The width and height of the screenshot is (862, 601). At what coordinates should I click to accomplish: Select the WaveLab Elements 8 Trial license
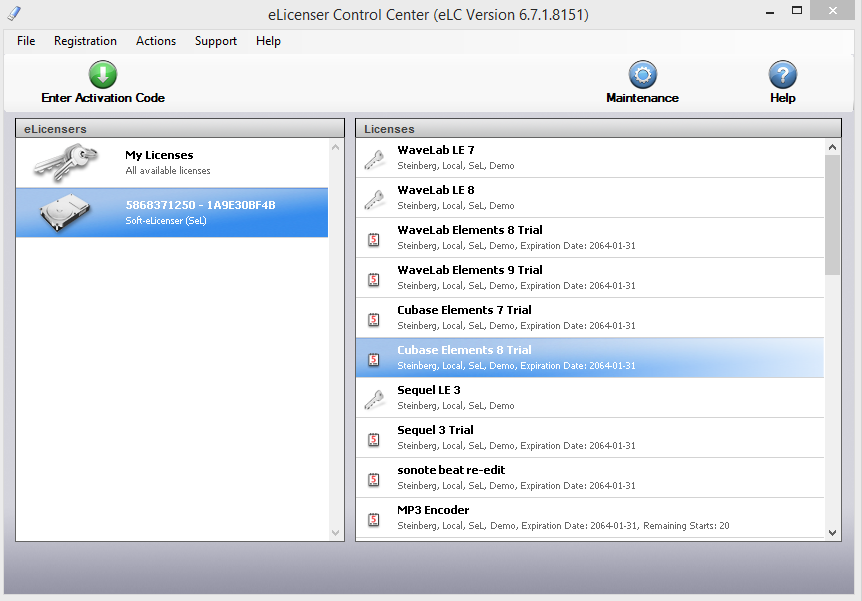[x=590, y=238]
